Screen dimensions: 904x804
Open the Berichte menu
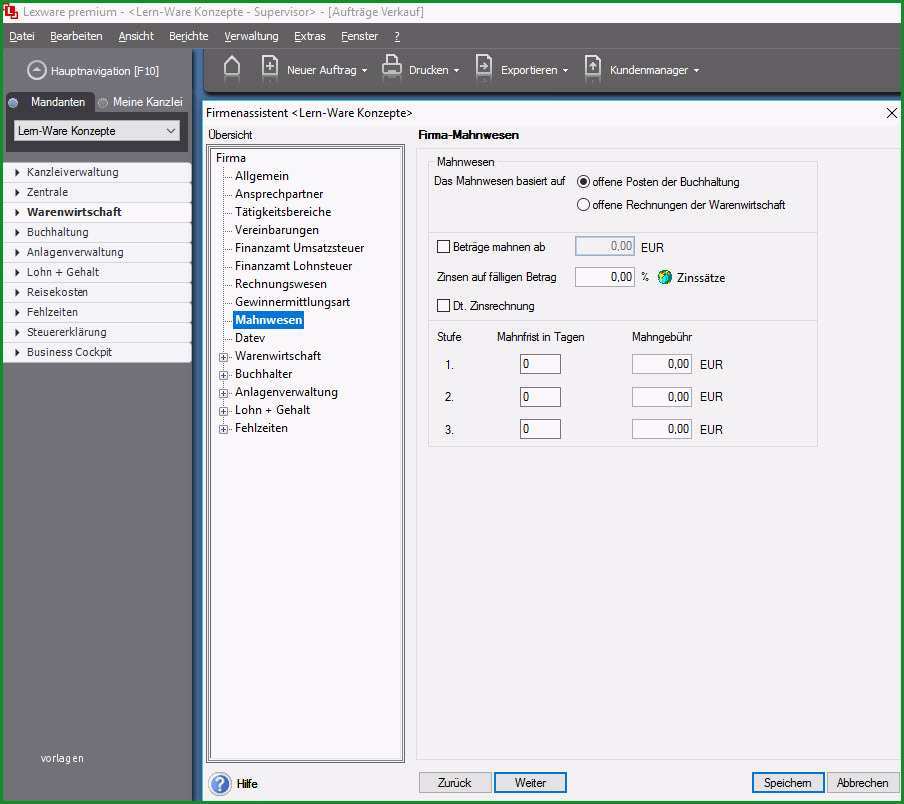(x=189, y=36)
